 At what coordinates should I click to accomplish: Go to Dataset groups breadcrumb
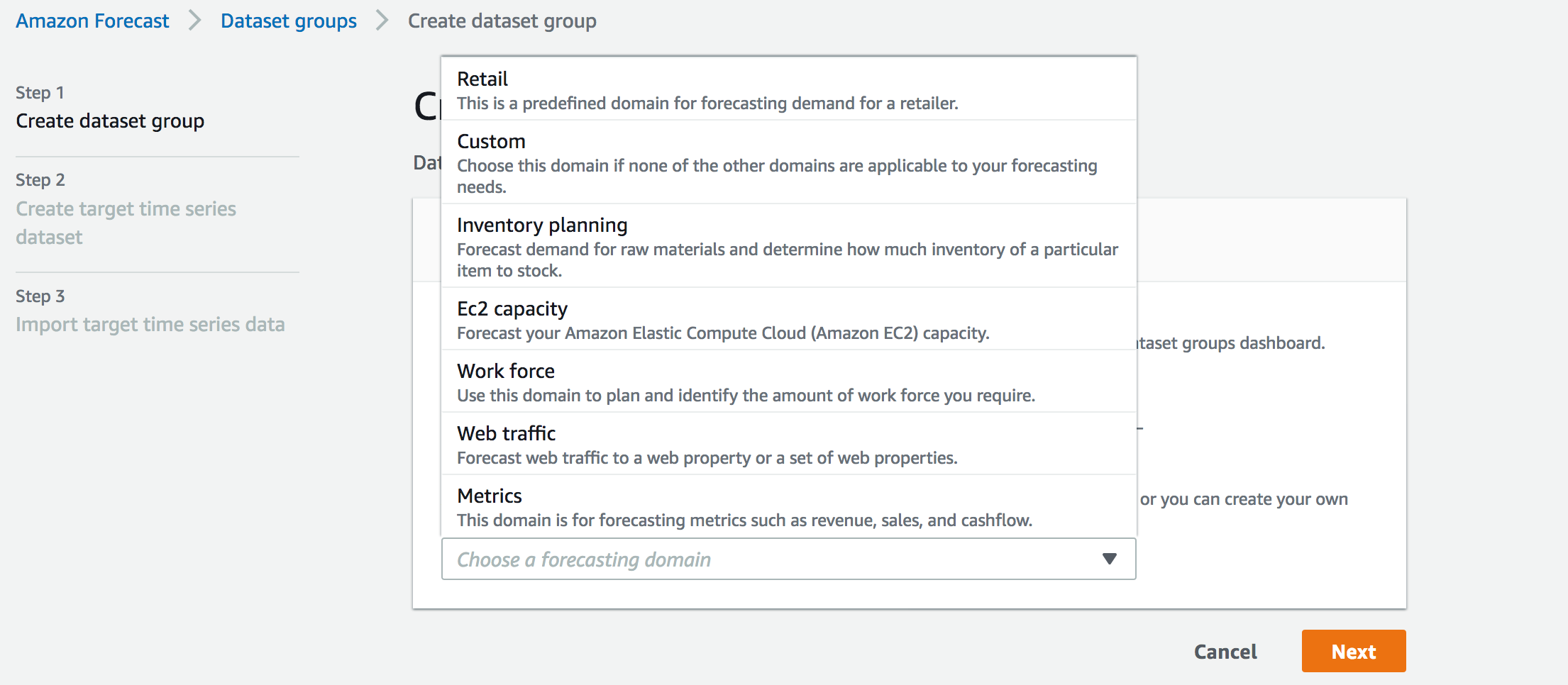point(288,21)
